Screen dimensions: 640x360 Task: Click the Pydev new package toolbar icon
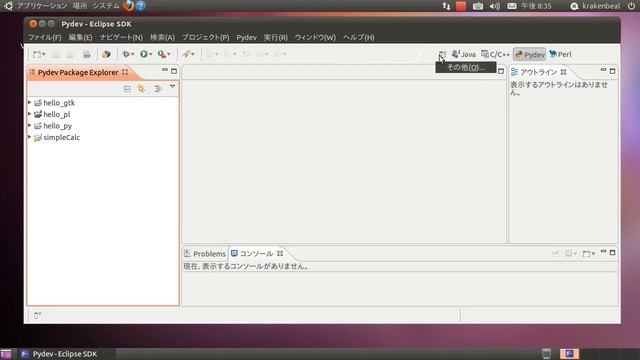tap(106, 54)
